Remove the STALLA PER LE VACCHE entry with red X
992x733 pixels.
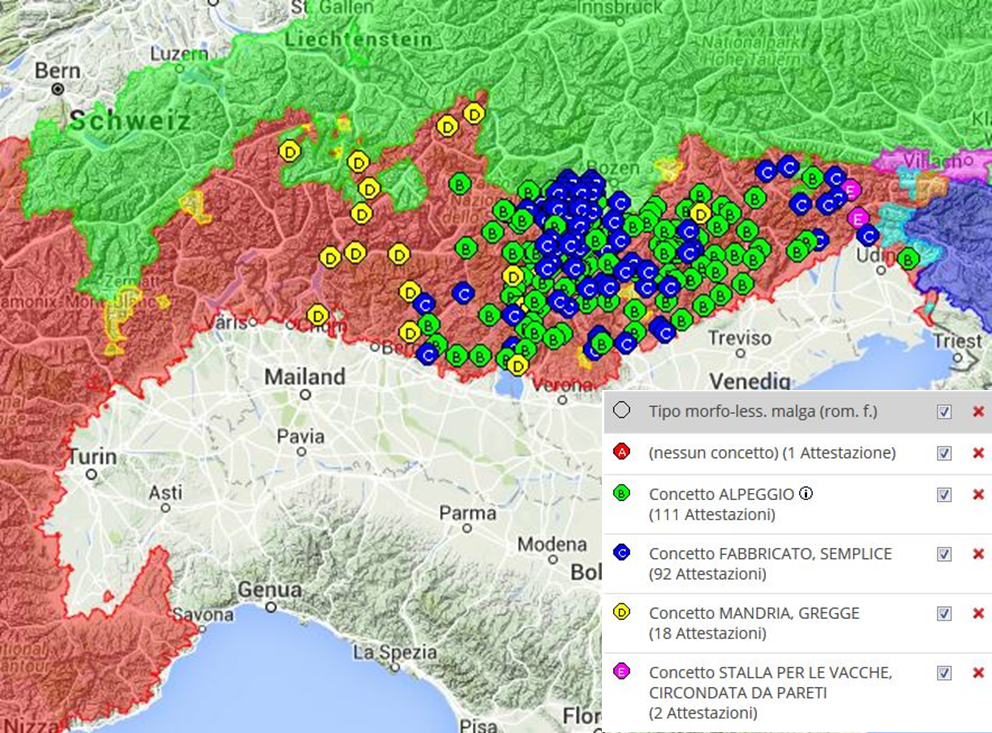click(x=978, y=672)
